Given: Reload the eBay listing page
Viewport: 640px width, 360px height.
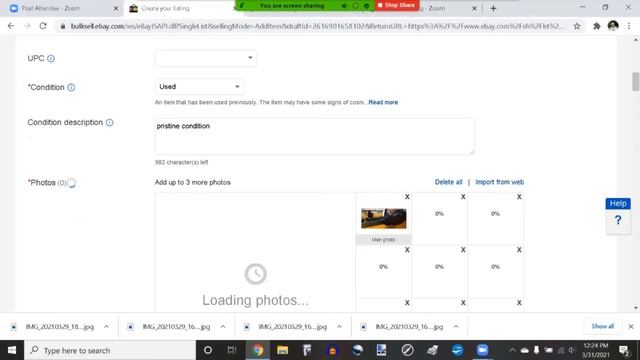Looking at the screenshot, I should (x=43, y=26).
